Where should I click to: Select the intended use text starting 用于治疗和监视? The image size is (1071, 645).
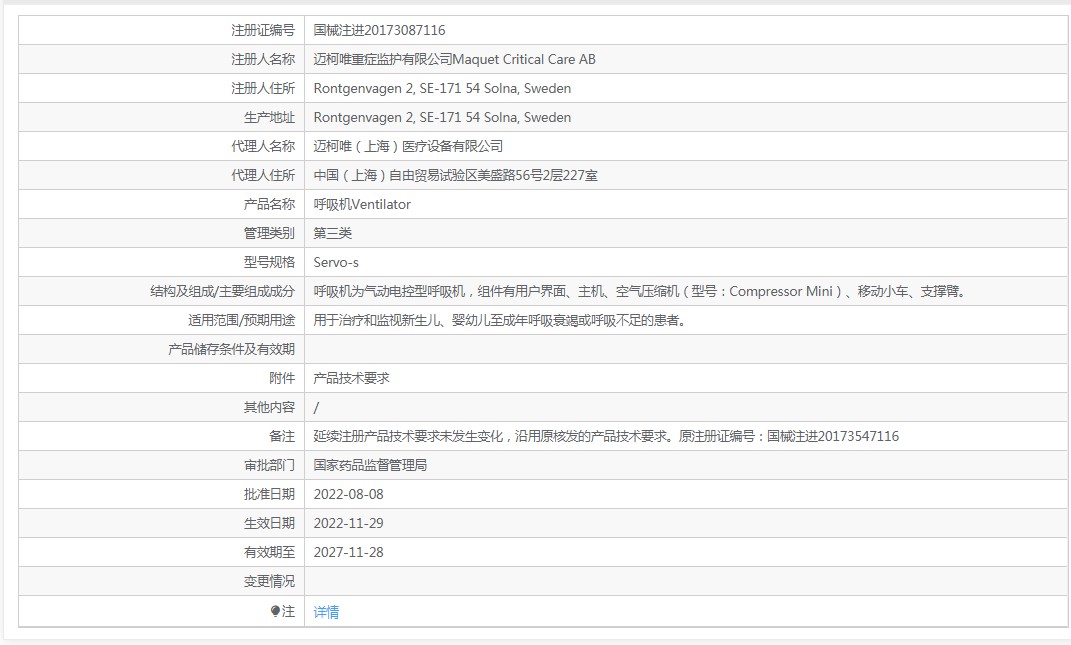(x=499, y=320)
